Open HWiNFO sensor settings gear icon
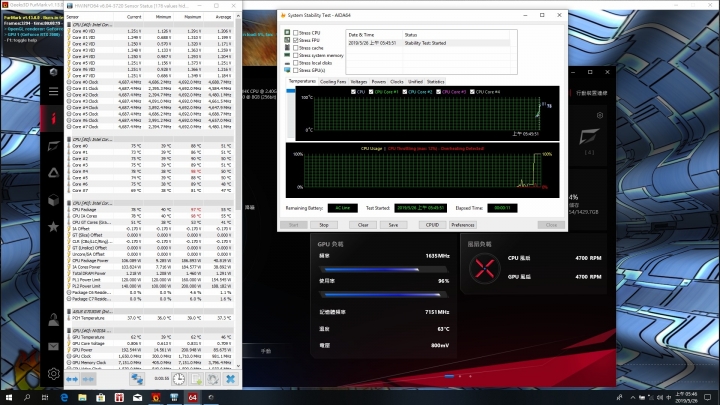 (x=213, y=379)
